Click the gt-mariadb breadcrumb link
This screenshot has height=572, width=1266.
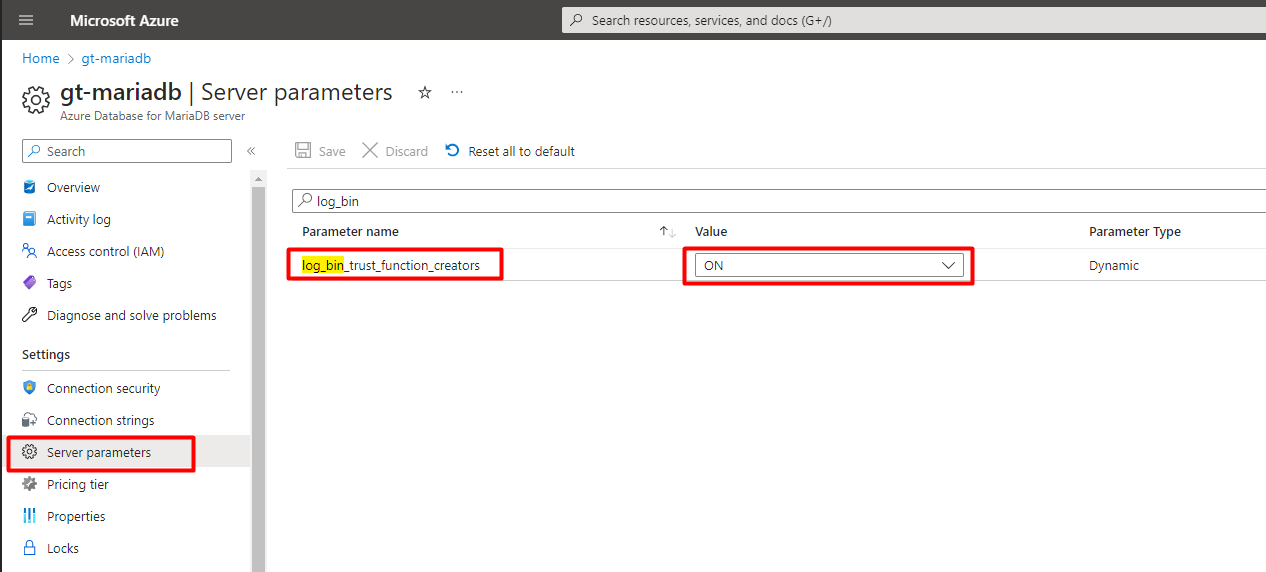[x=116, y=59]
